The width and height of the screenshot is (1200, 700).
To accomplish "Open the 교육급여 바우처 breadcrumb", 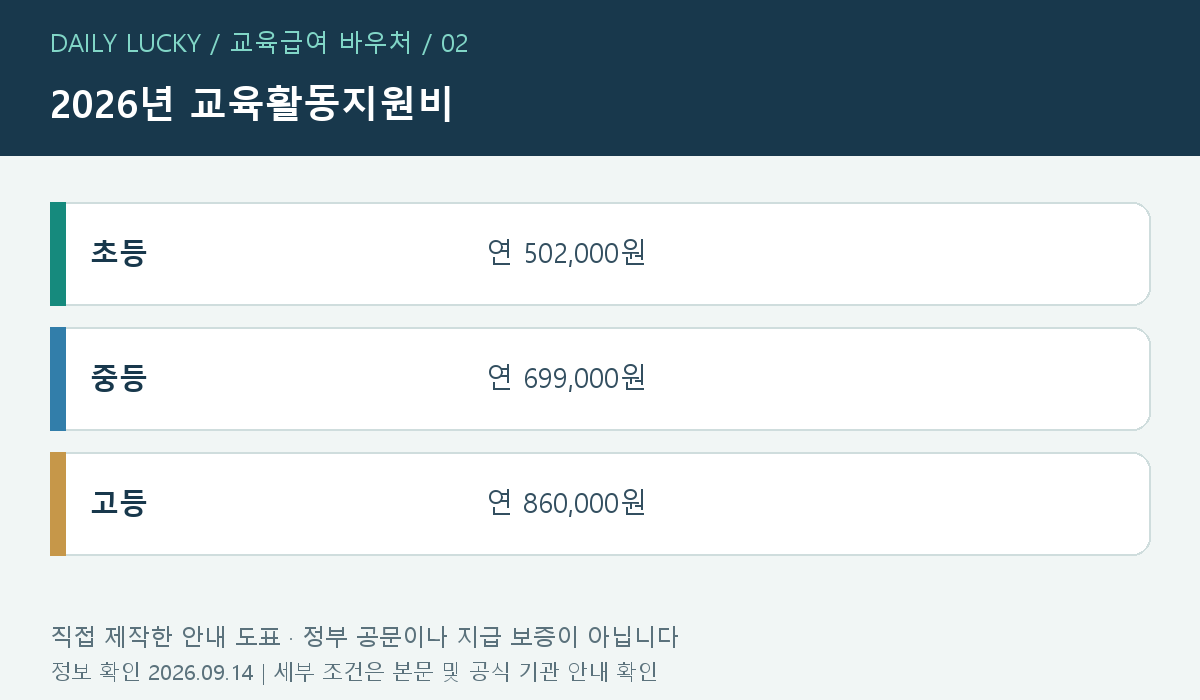I will [321, 43].
